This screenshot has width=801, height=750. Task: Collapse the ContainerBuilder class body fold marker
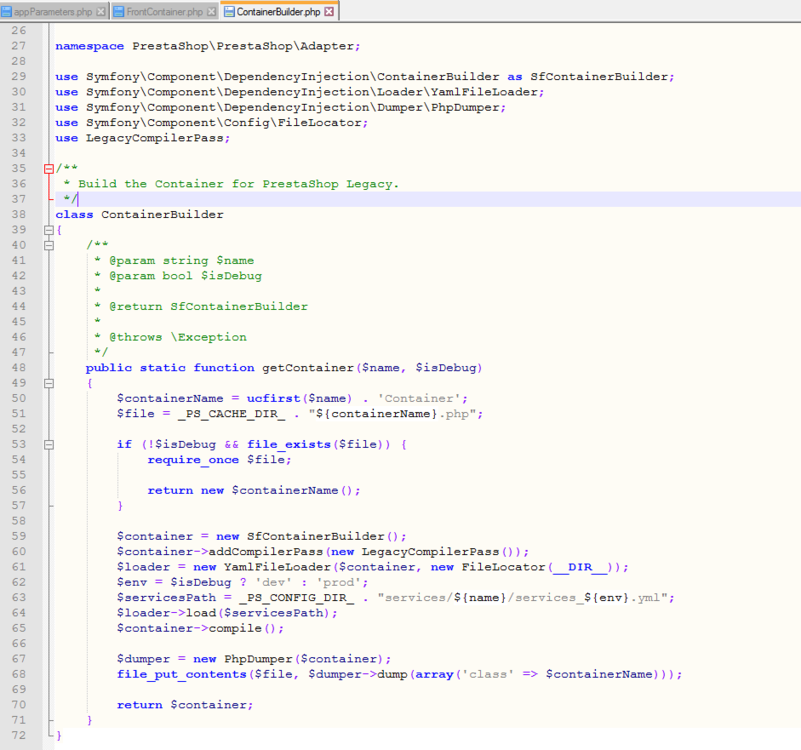click(x=48, y=229)
